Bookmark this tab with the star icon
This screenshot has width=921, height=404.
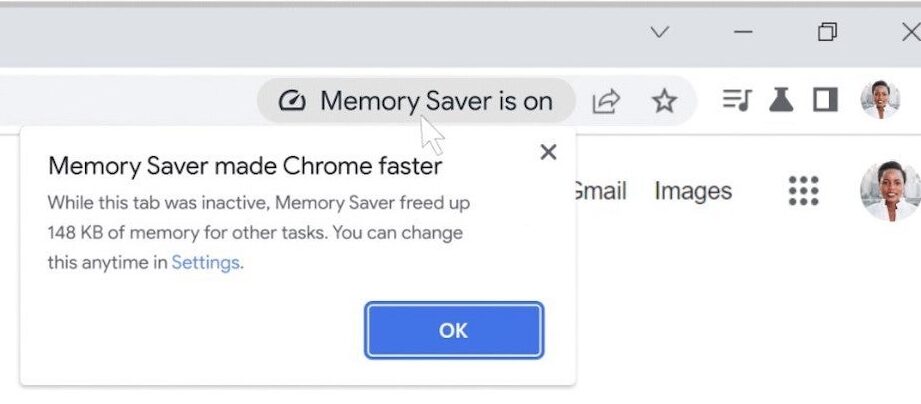point(664,101)
